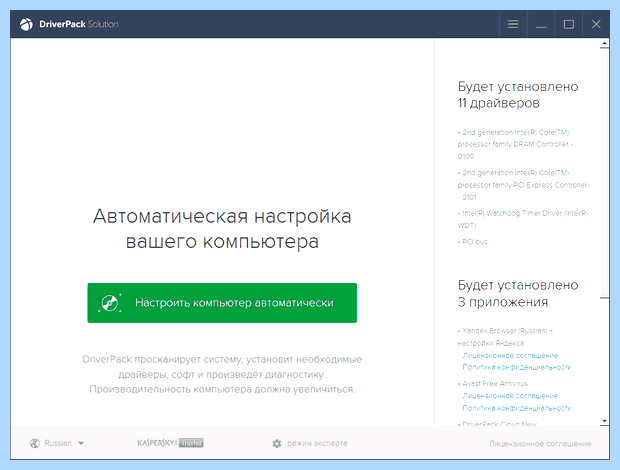
Task: Click the disc icon on the green button
Action: [110, 303]
